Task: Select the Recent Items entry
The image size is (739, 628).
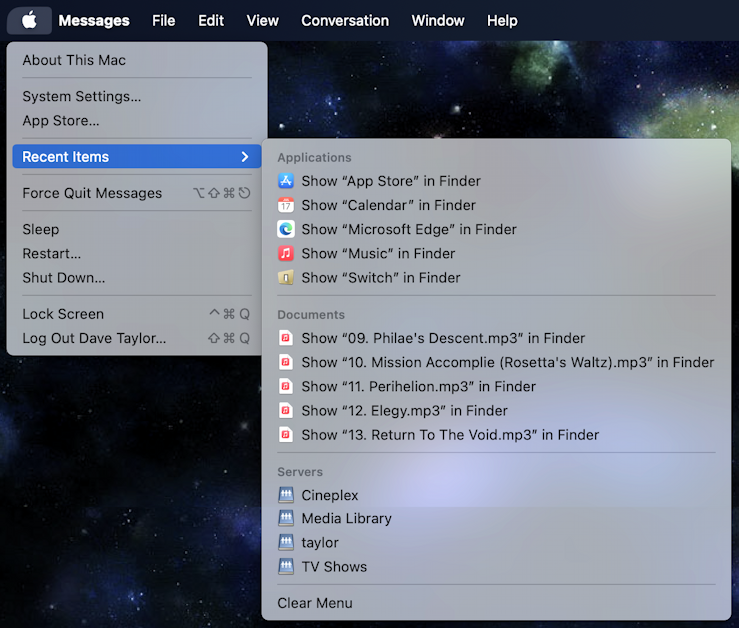Action: click(137, 157)
